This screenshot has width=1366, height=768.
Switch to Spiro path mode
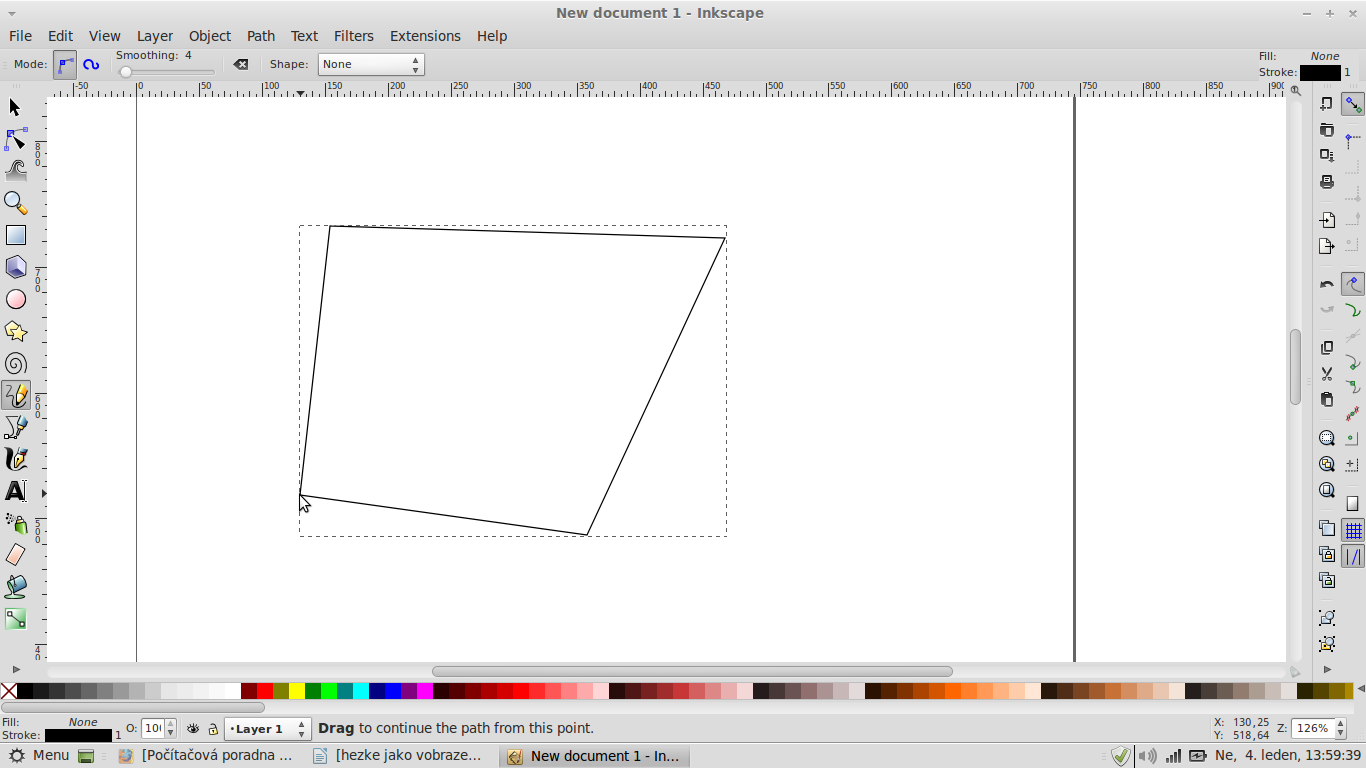click(91, 64)
